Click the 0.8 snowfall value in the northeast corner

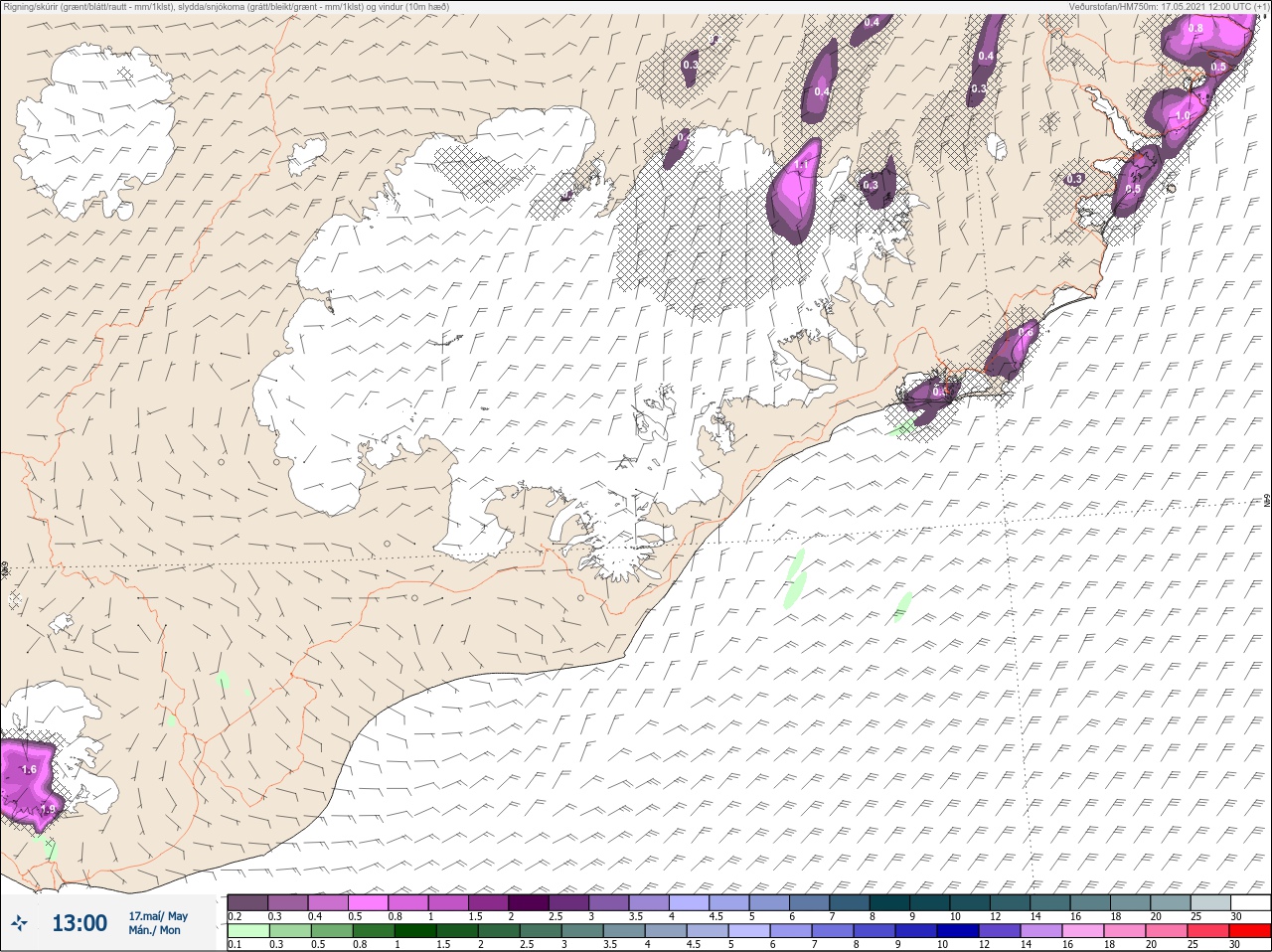[x=1195, y=29]
